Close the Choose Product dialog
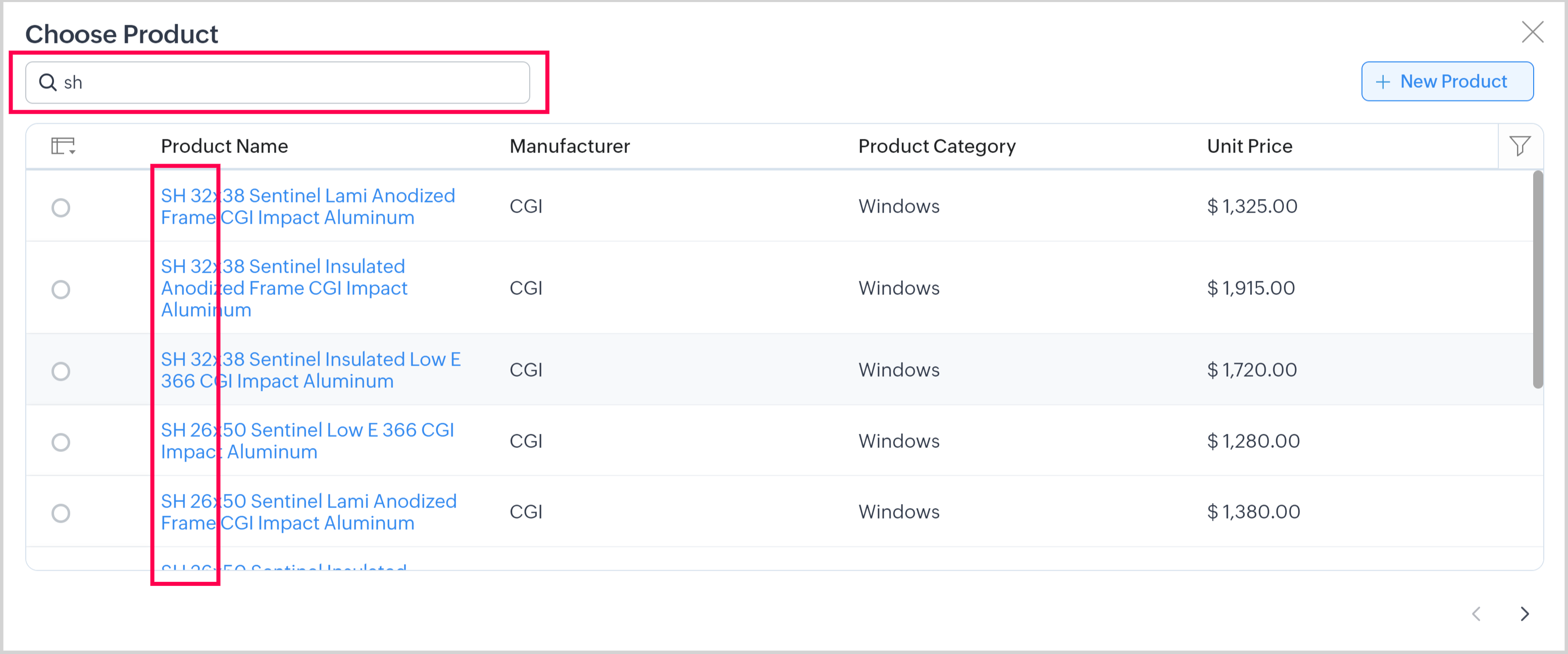This screenshot has height=654, width=1568. pos(1532,32)
